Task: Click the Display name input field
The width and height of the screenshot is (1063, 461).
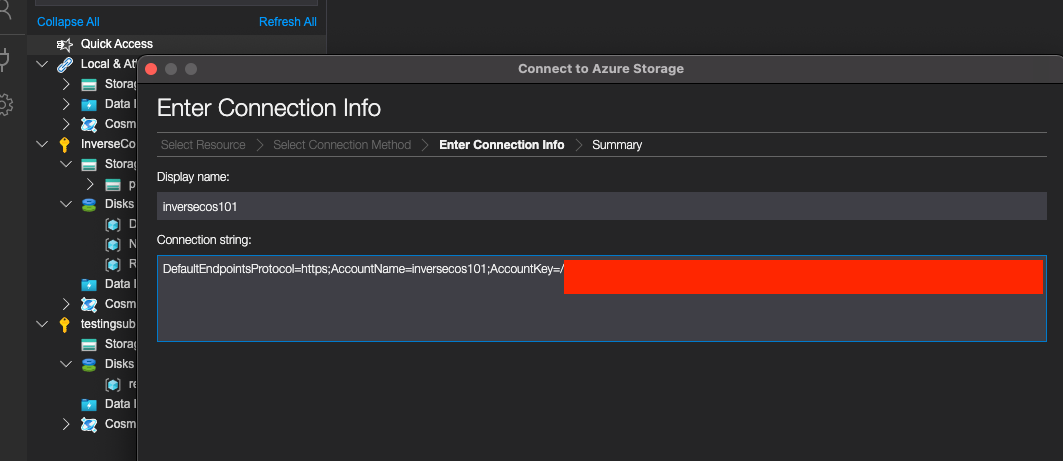Action: (x=601, y=206)
